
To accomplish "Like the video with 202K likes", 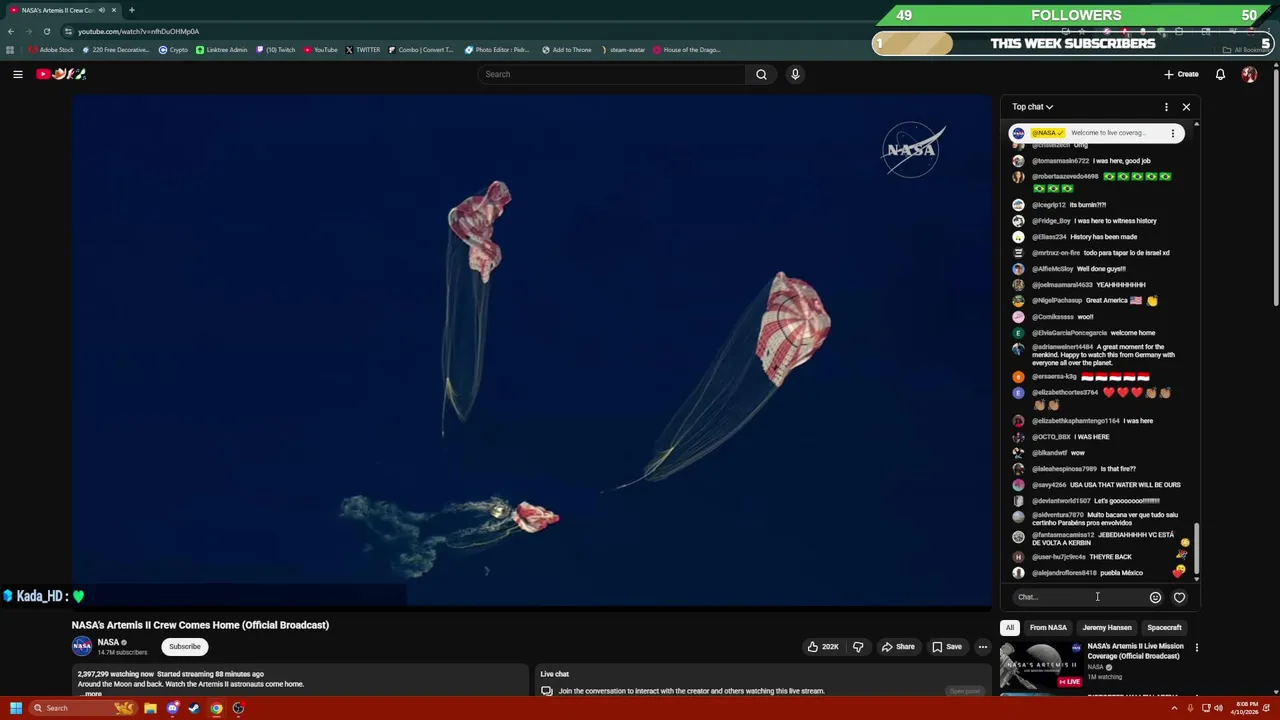I will pyautogui.click(x=823, y=647).
